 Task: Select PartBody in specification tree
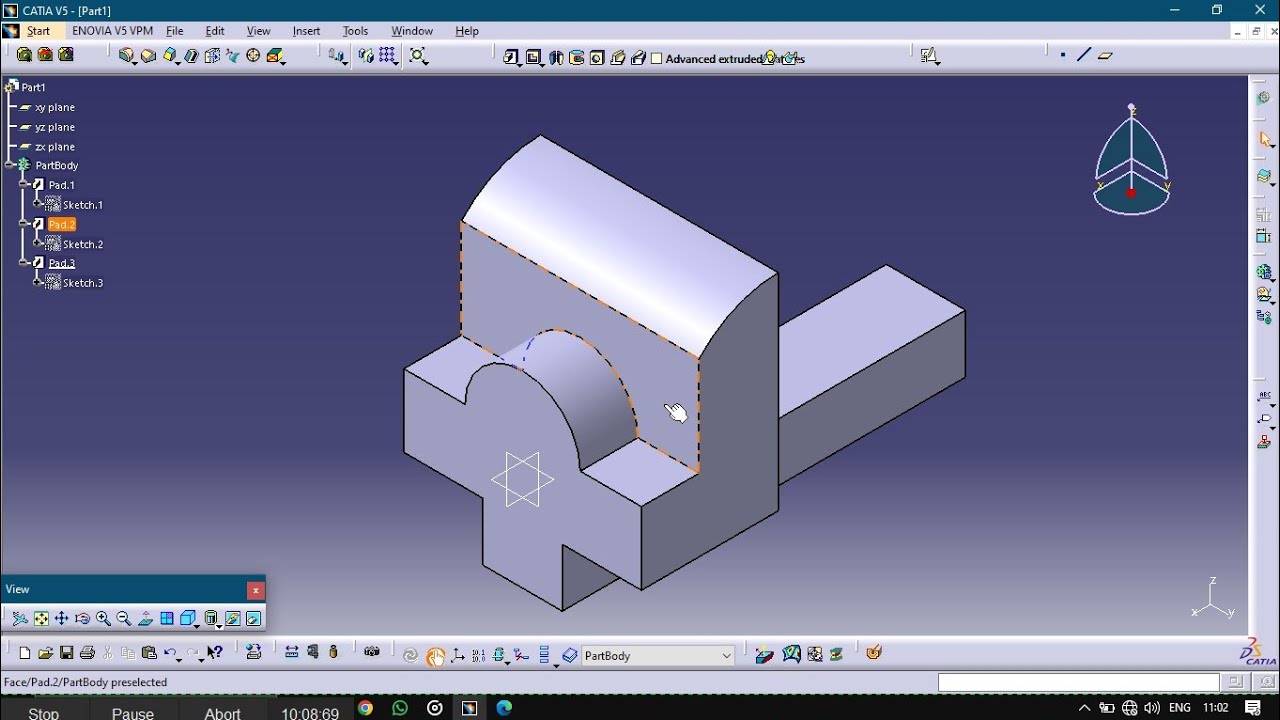(57, 165)
